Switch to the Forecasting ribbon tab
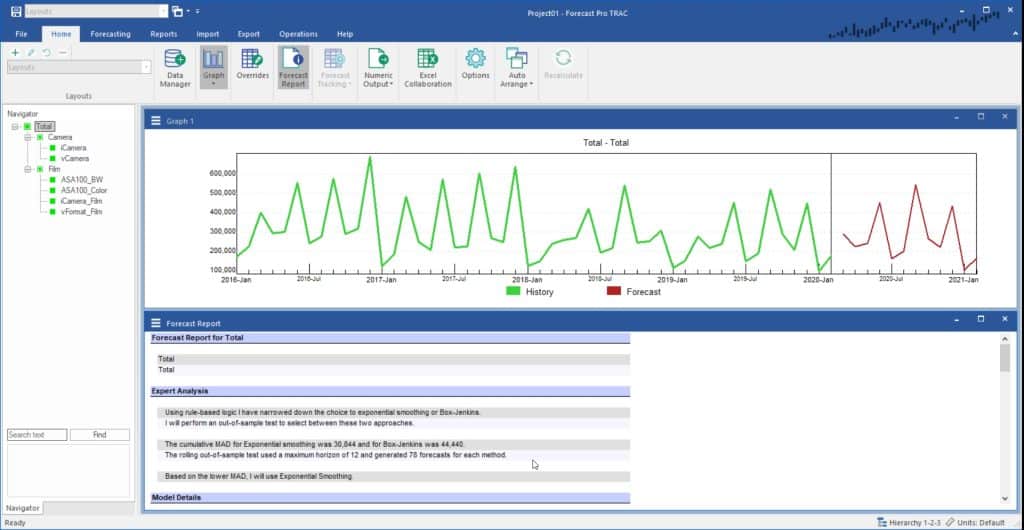The height and width of the screenshot is (530, 1024). (110, 34)
